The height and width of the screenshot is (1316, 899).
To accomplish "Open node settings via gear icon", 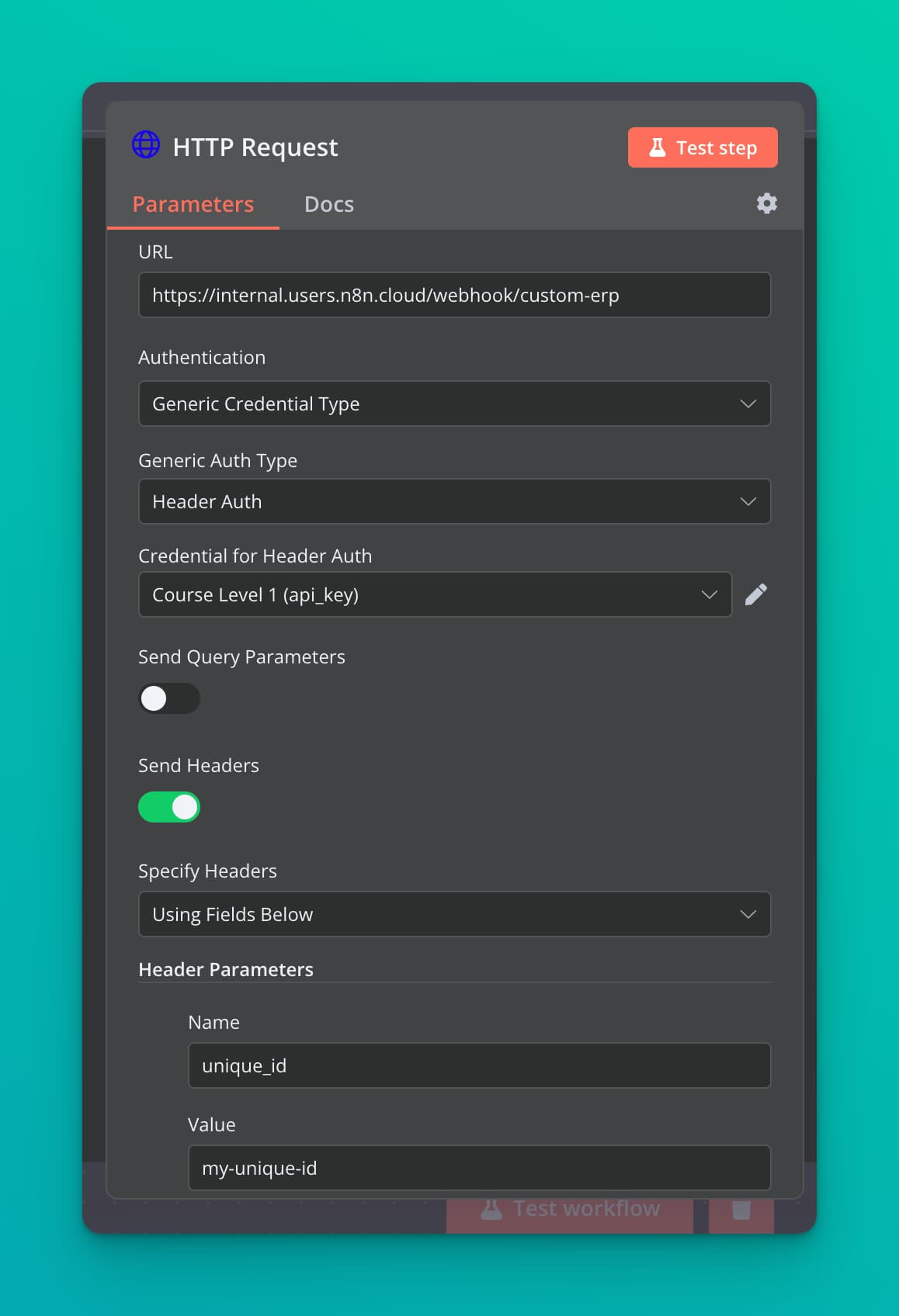I will [767, 203].
